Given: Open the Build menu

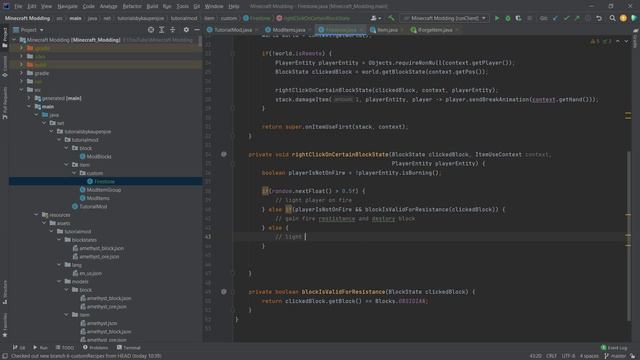Looking at the screenshot, I should tap(152, 6).
